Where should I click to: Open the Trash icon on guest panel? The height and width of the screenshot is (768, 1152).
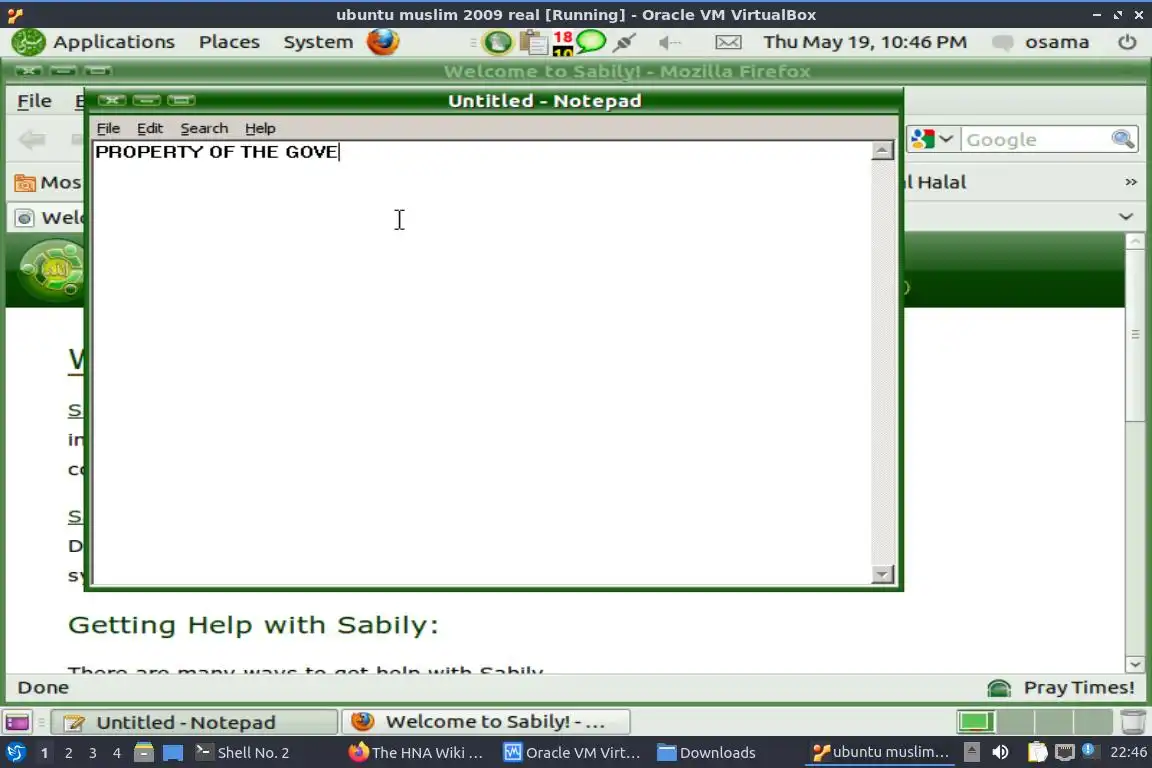click(x=1132, y=722)
